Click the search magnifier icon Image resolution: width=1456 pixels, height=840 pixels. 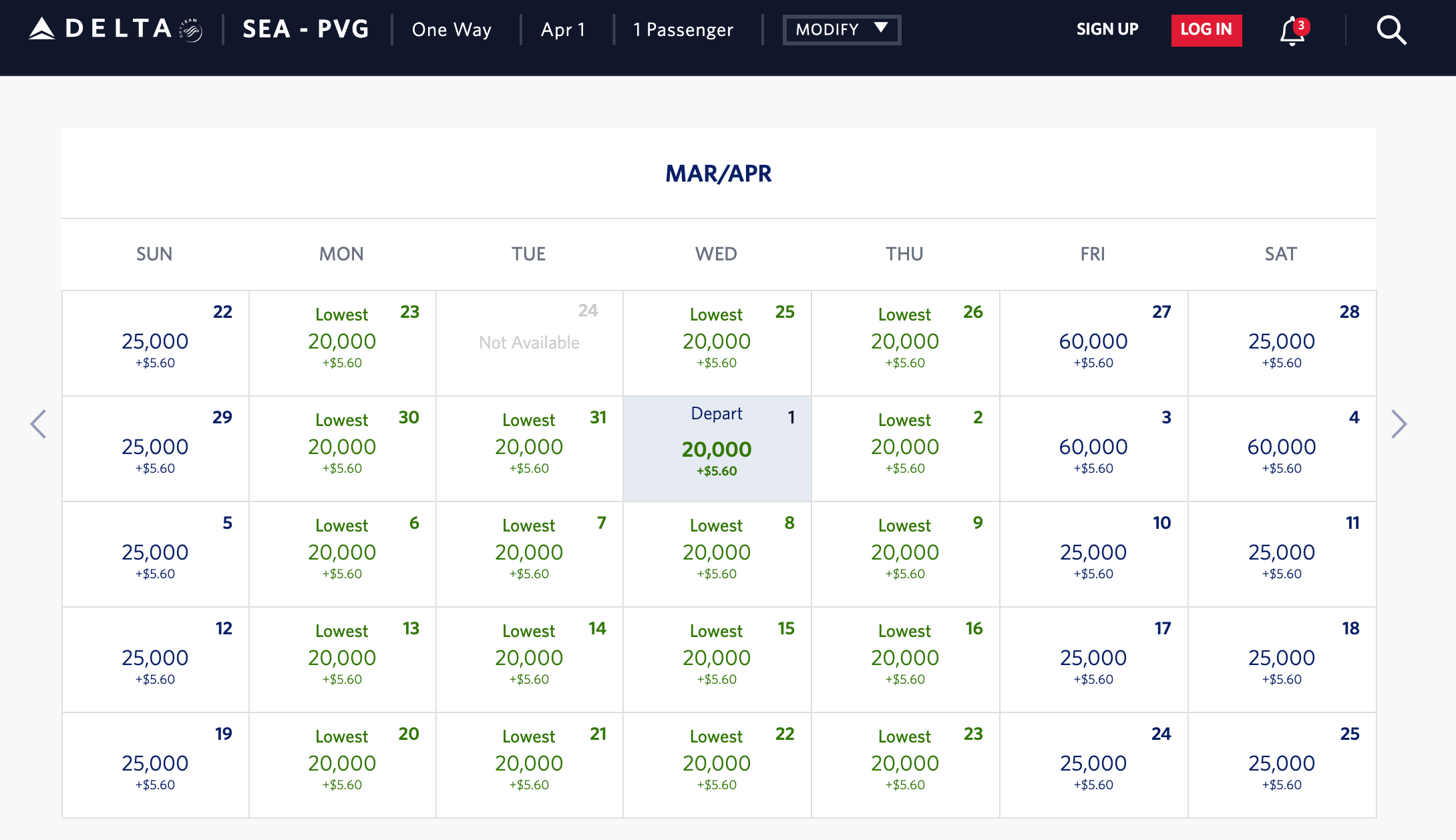coord(1391,31)
